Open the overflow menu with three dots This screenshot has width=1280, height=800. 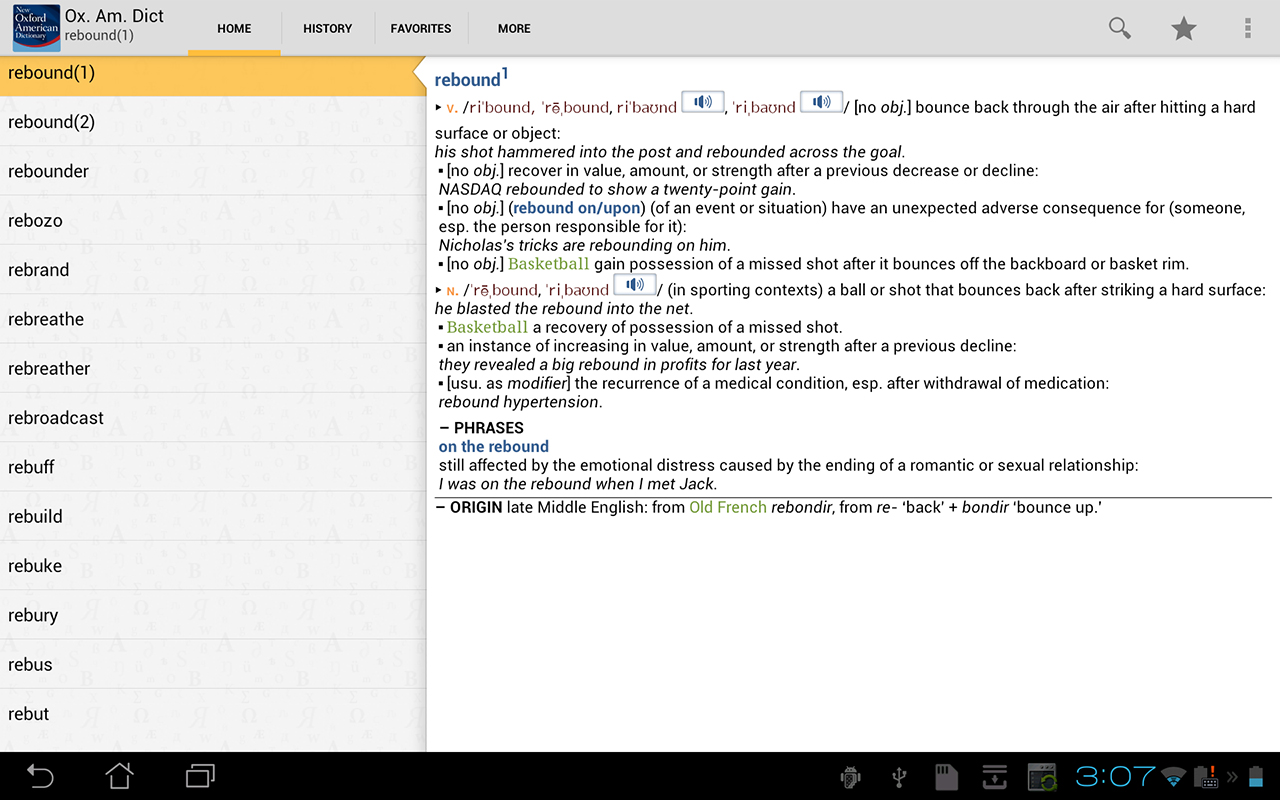[x=1246, y=28]
